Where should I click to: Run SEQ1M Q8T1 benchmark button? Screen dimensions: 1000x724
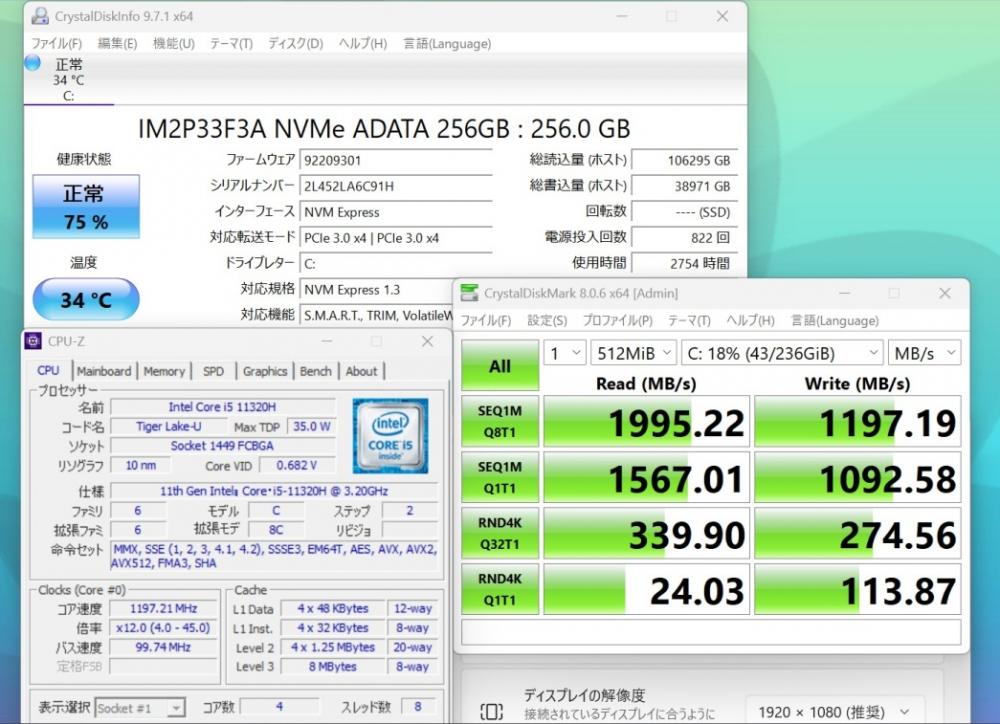tap(500, 421)
